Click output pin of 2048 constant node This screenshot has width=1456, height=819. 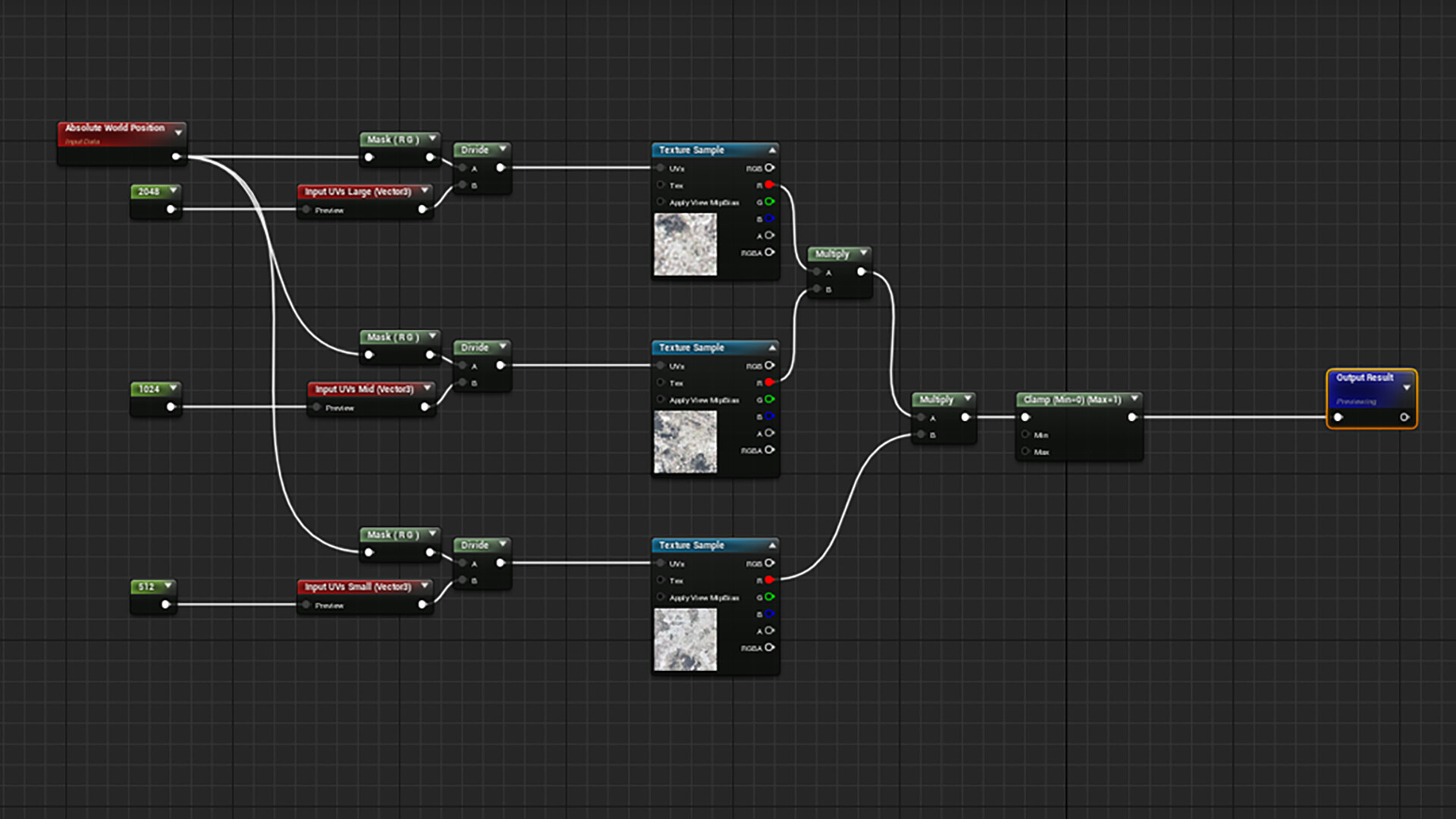(171, 209)
